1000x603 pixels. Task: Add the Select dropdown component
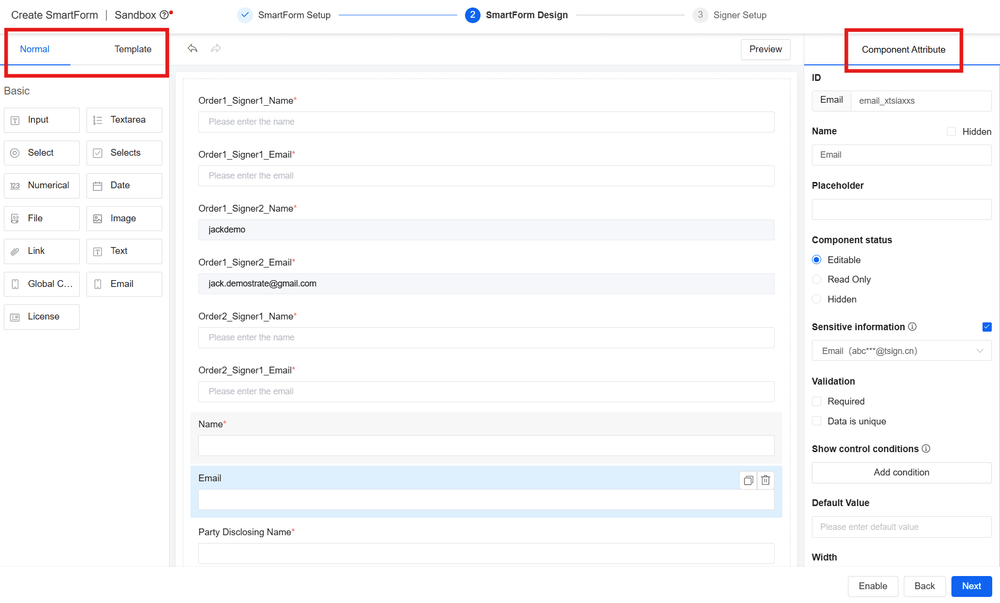pos(41,153)
